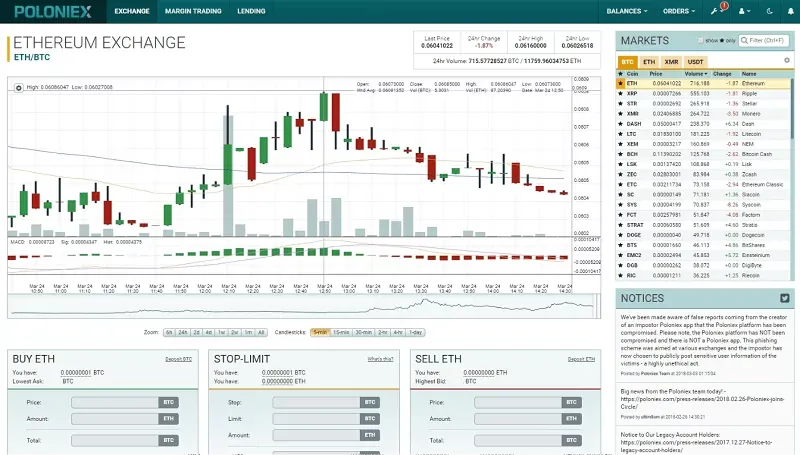800x455 pixels.
Task: Enable the show starred only checkbox
Action: pos(701,40)
